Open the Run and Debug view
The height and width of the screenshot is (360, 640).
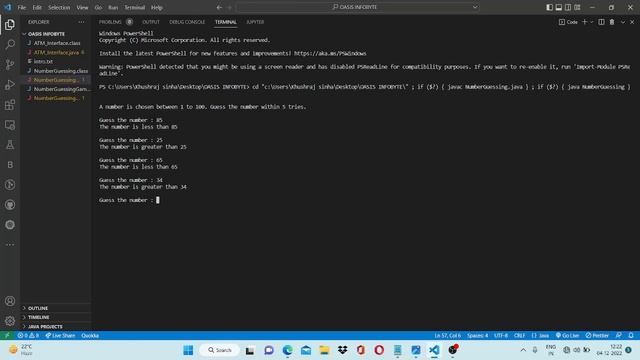(x=10, y=84)
